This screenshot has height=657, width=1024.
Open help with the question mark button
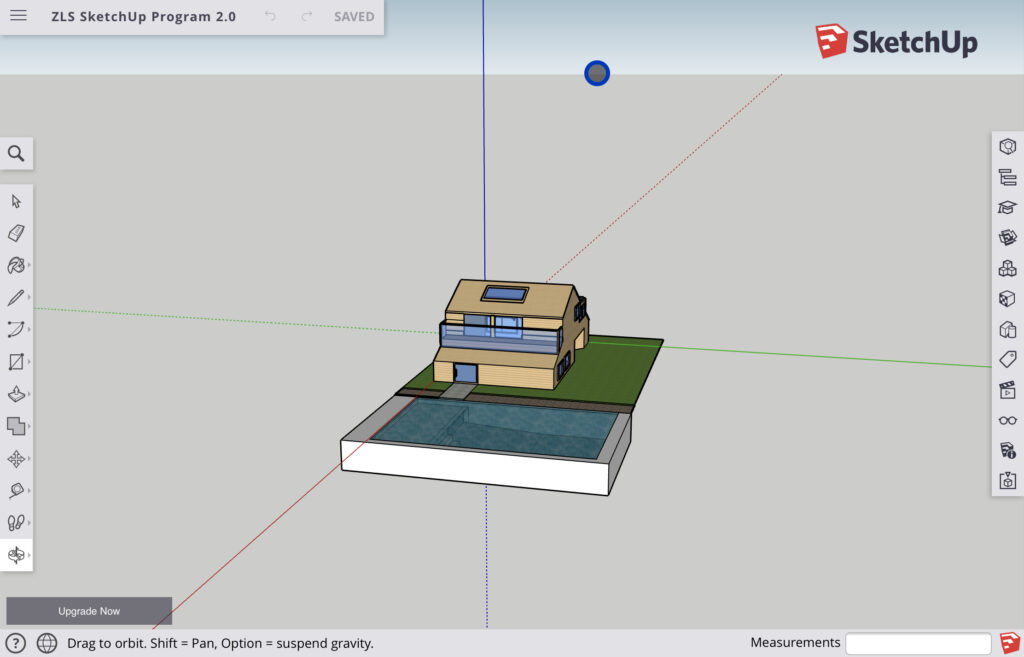pyautogui.click(x=16, y=643)
